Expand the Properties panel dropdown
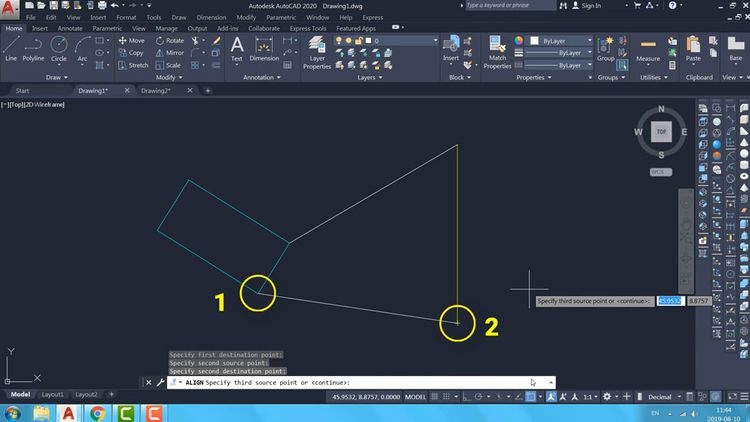Screen dimensions: 750x422 [534, 78]
